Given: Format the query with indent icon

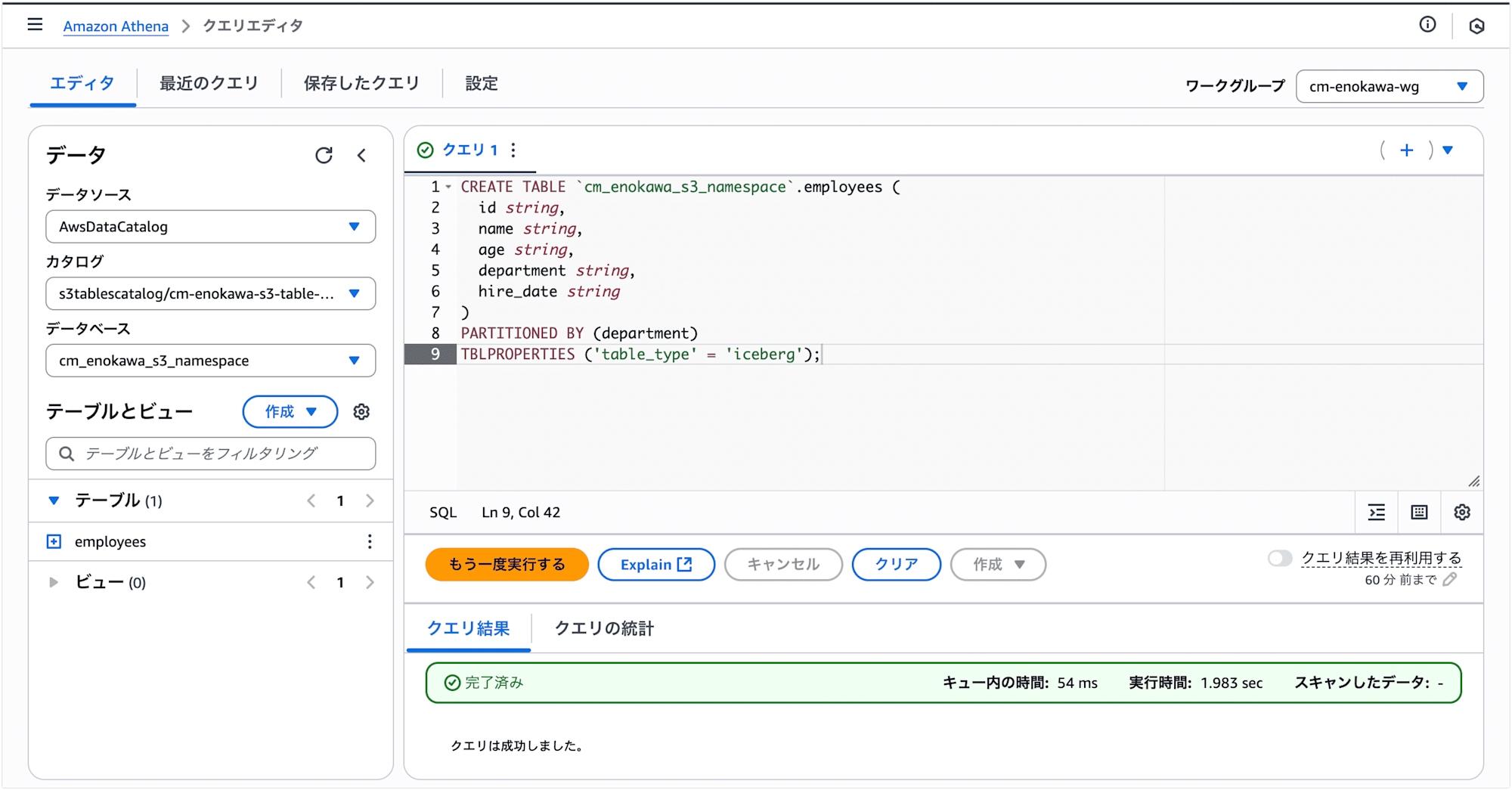Looking at the screenshot, I should pos(1377,513).
